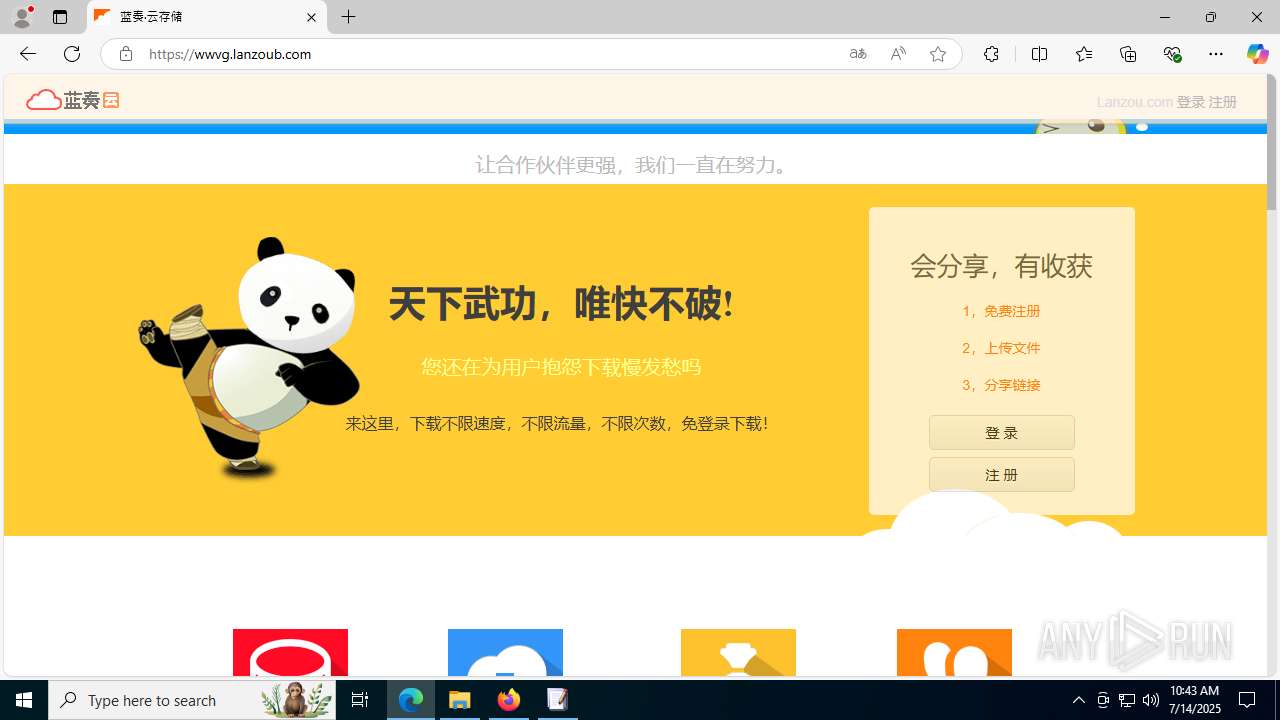Click the yellow chef feature icon
This screenshot has height=720, width=1280.
click(738, 652)
